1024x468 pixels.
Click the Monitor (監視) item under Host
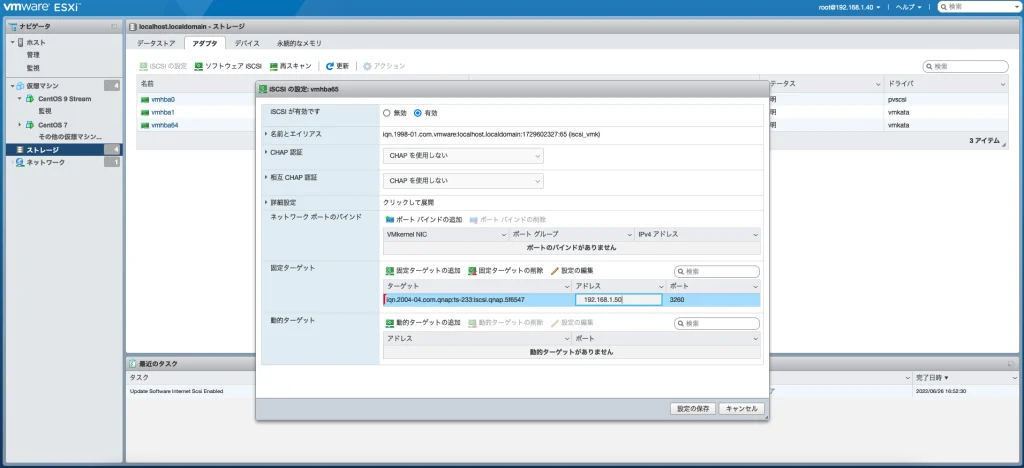click(33, 68)
